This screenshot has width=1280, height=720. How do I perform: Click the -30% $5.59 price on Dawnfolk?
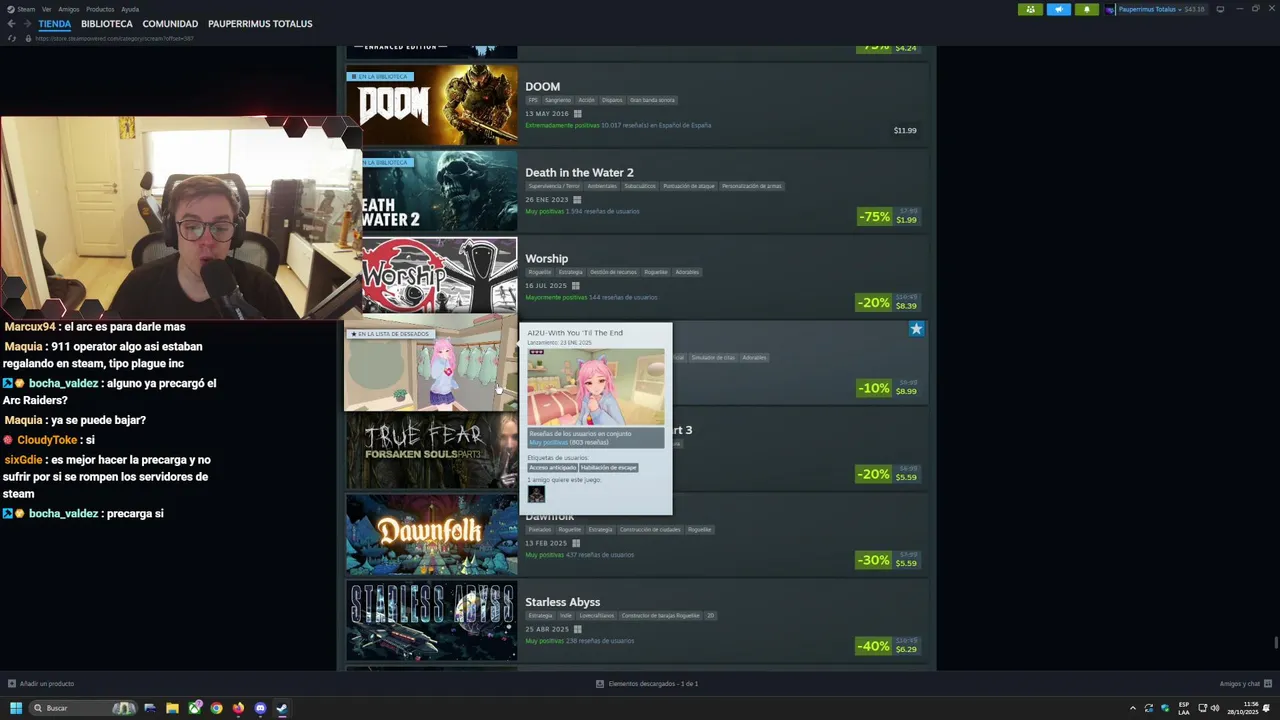pos(889,560)
